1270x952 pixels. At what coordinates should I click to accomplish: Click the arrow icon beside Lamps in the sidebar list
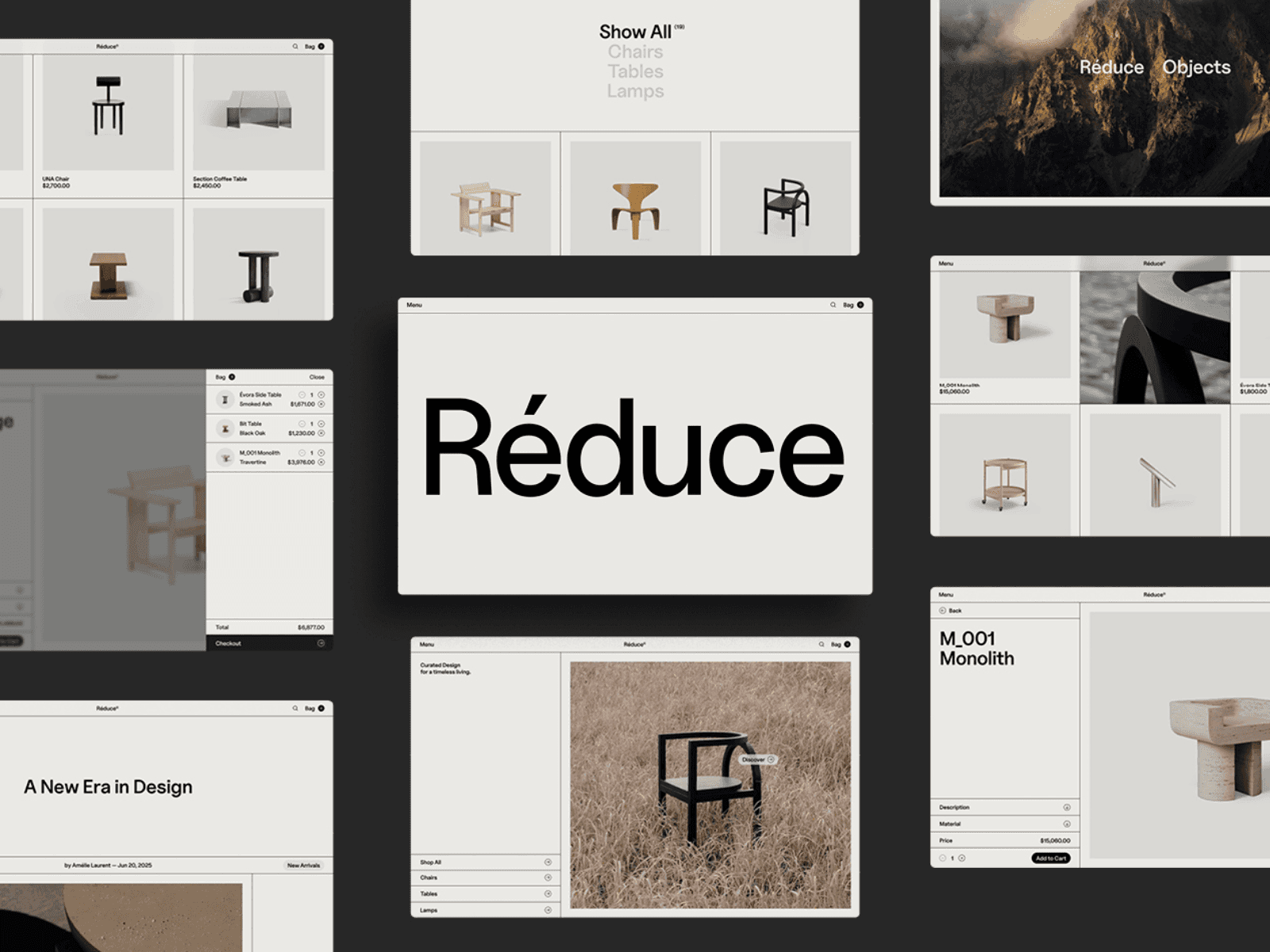click(548, 910)
